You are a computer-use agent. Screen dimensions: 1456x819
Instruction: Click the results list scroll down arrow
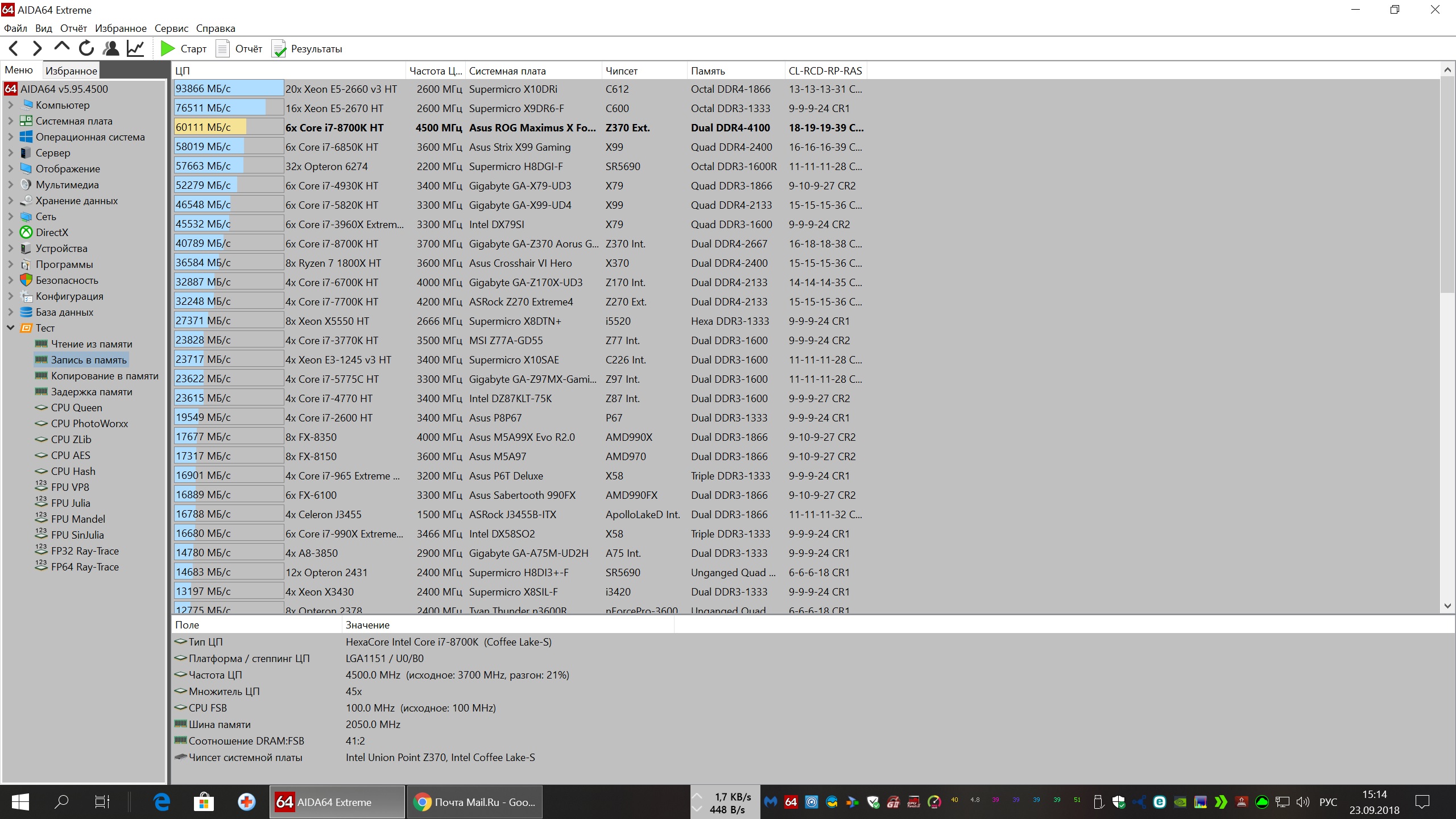click(x=1447, y=606)
